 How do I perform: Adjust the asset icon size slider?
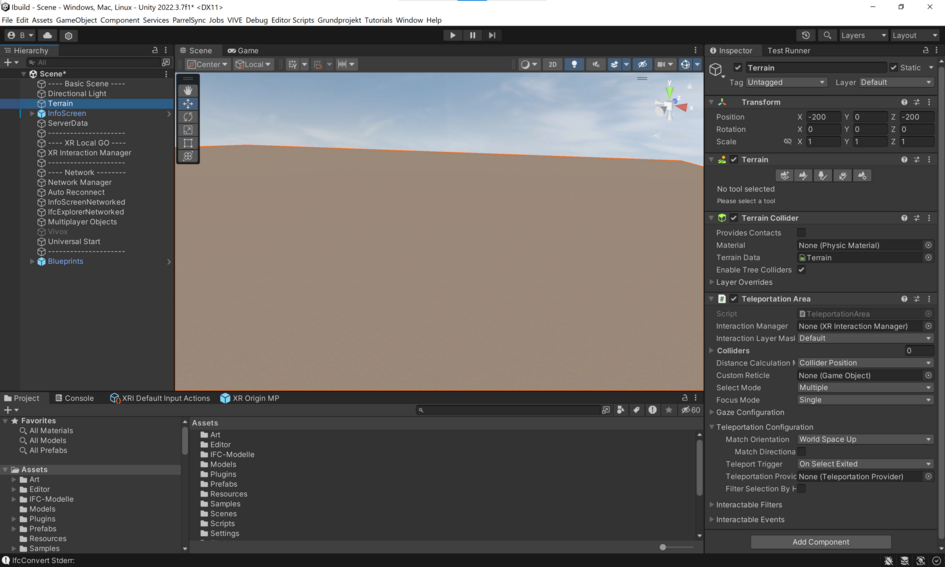point(663,547)
